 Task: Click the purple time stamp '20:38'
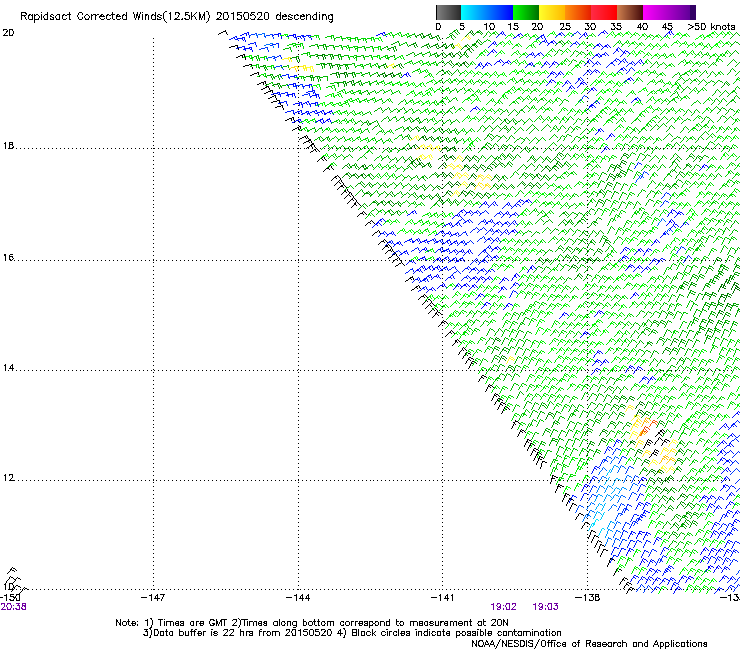tap(14, 607)
